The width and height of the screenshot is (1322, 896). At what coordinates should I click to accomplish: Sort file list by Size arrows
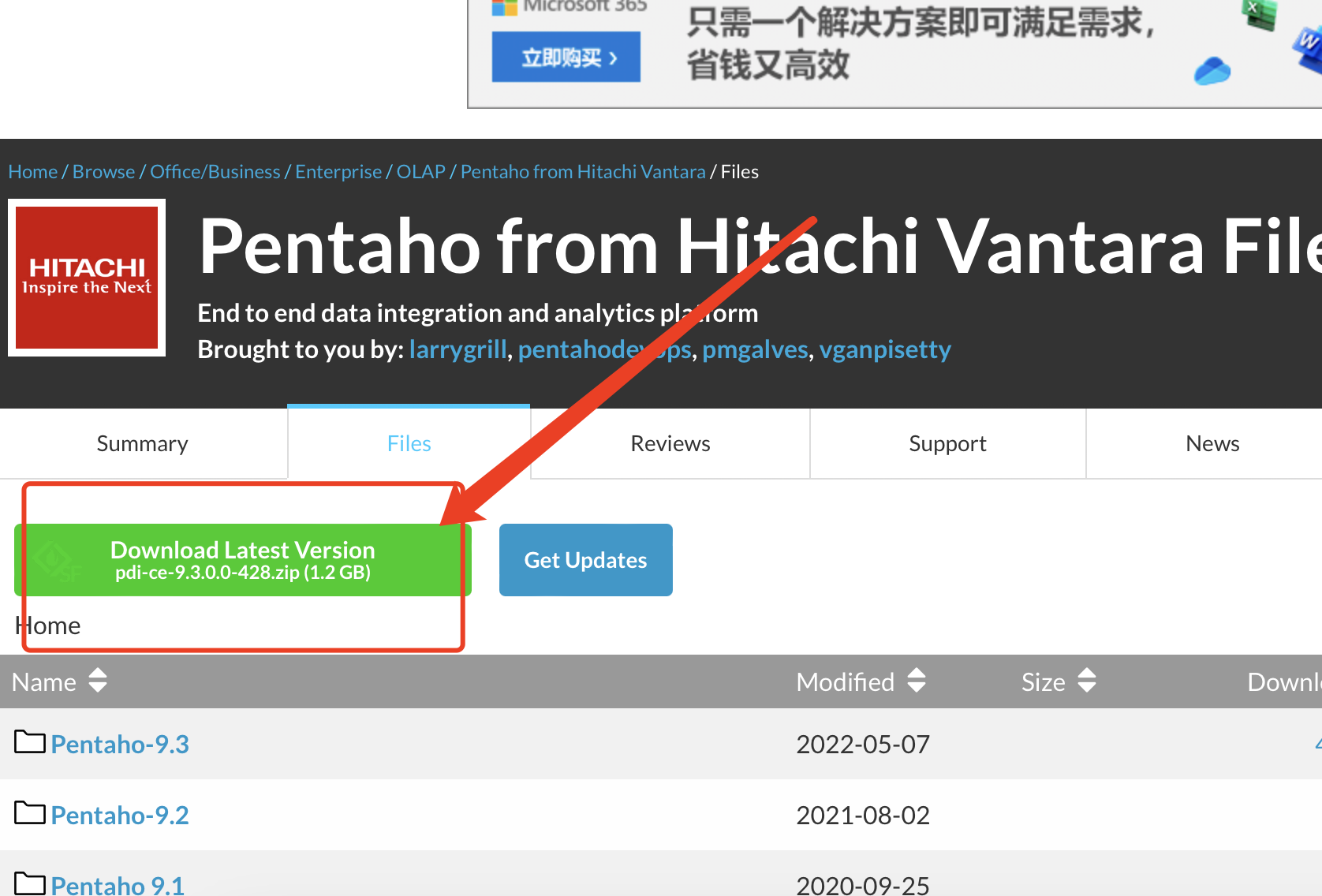tap(1087, 680)
